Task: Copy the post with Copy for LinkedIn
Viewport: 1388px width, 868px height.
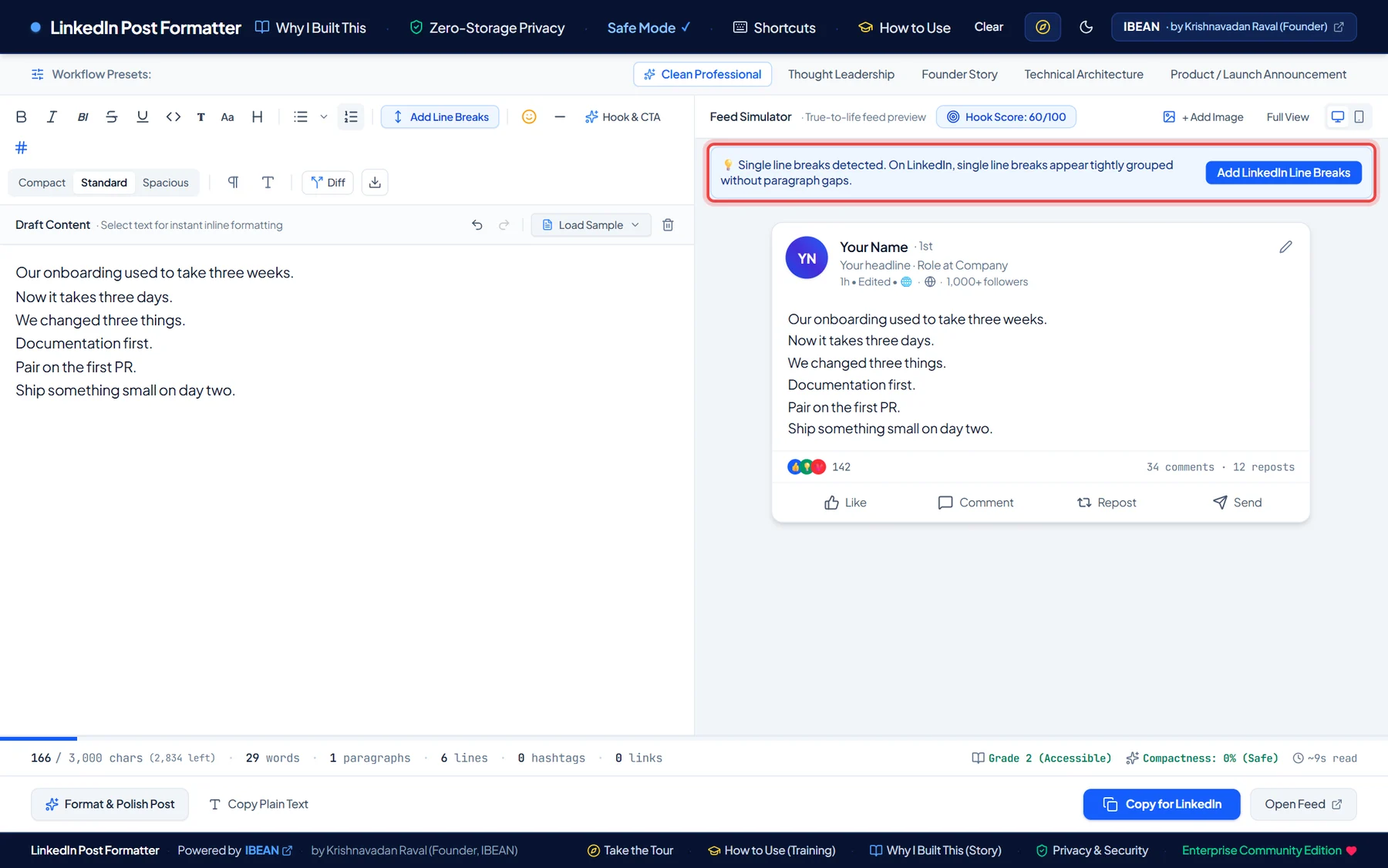Action: pos(1161,805)
